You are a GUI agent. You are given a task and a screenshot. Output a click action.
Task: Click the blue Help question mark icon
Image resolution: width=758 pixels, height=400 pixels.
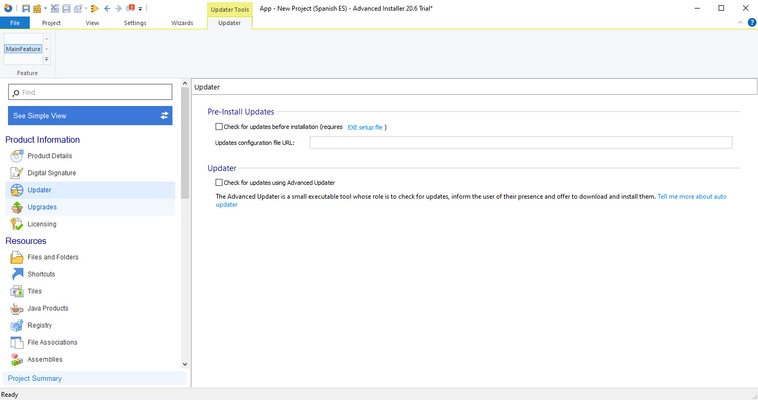coord(752,22)
